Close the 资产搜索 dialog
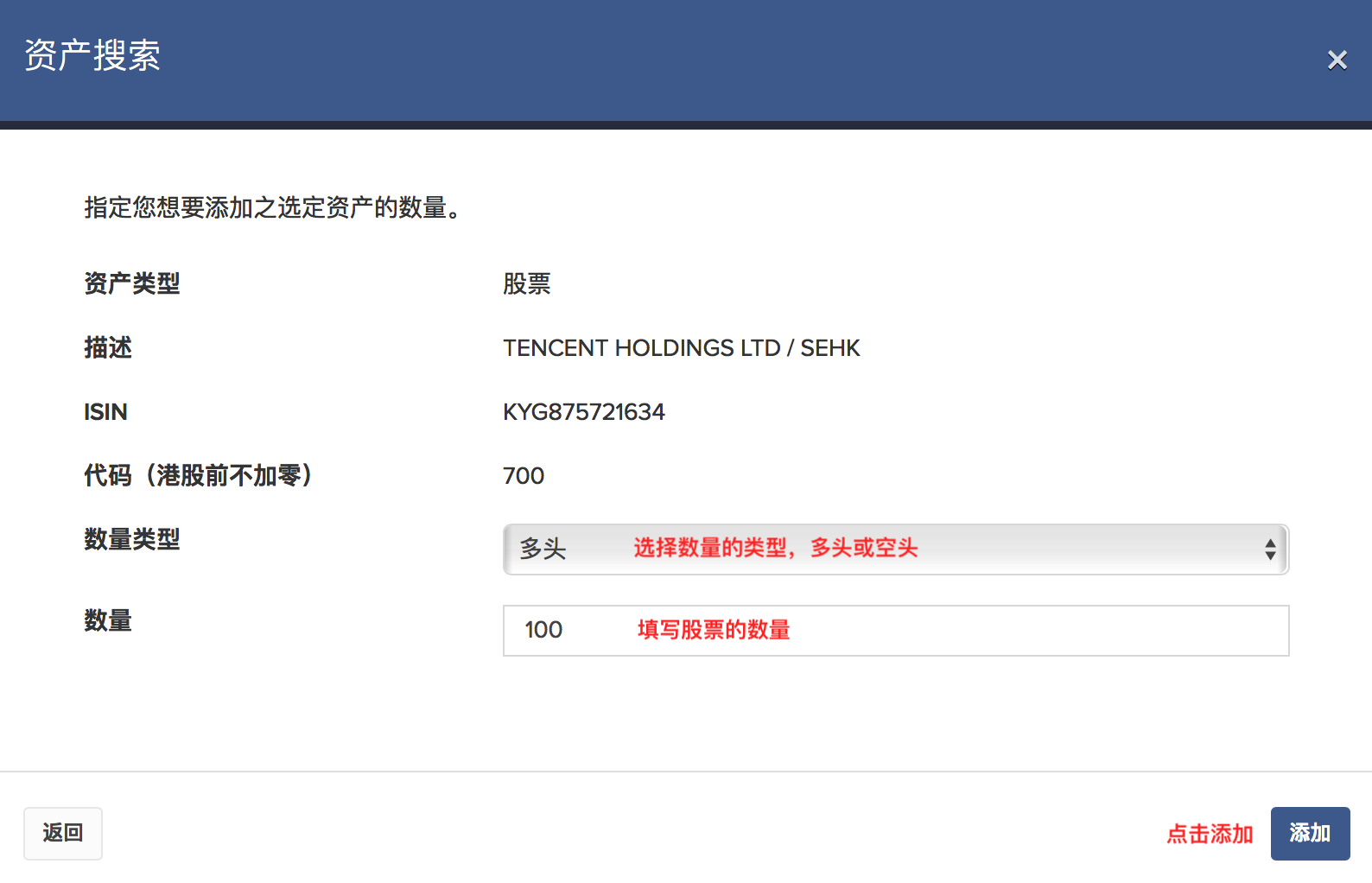Viewport: 1372px width, 883px height. coord(1337,60)
